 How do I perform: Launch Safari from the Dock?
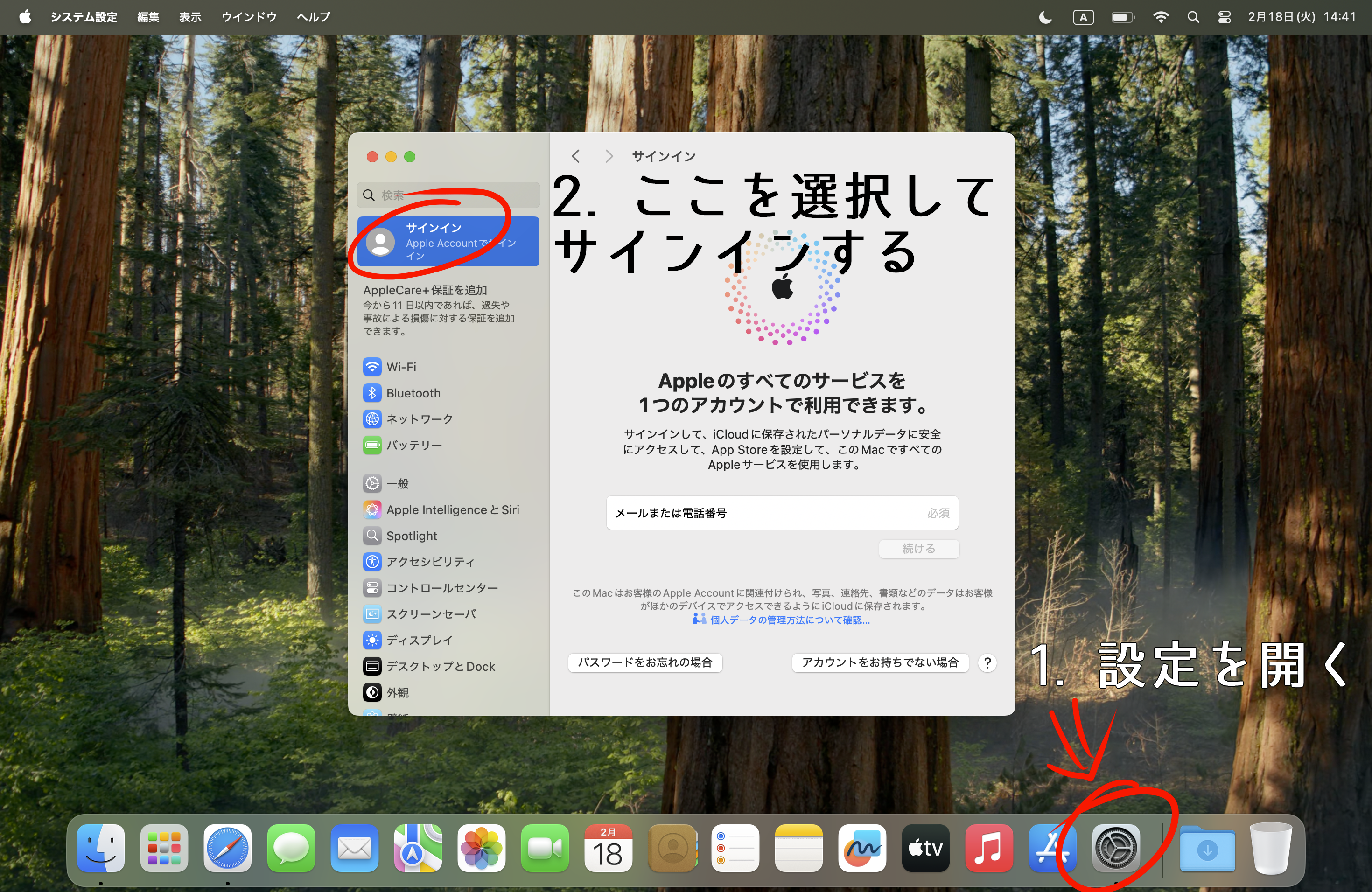[228, 848]
